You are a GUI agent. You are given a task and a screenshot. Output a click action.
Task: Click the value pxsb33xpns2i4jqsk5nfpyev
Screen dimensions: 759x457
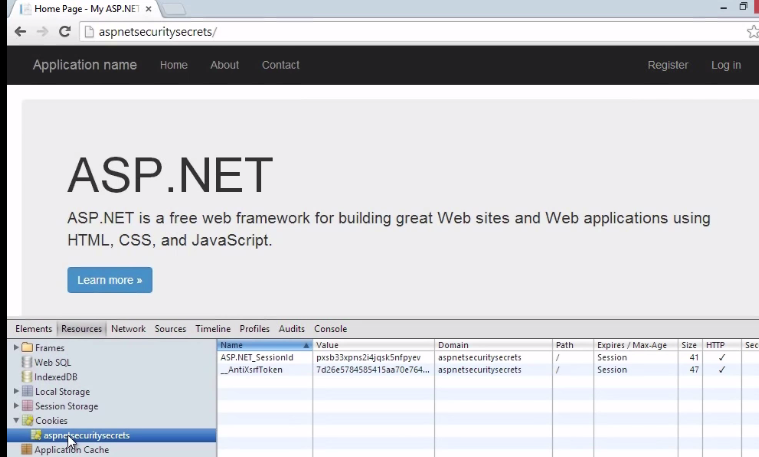[x=368, y=357]
